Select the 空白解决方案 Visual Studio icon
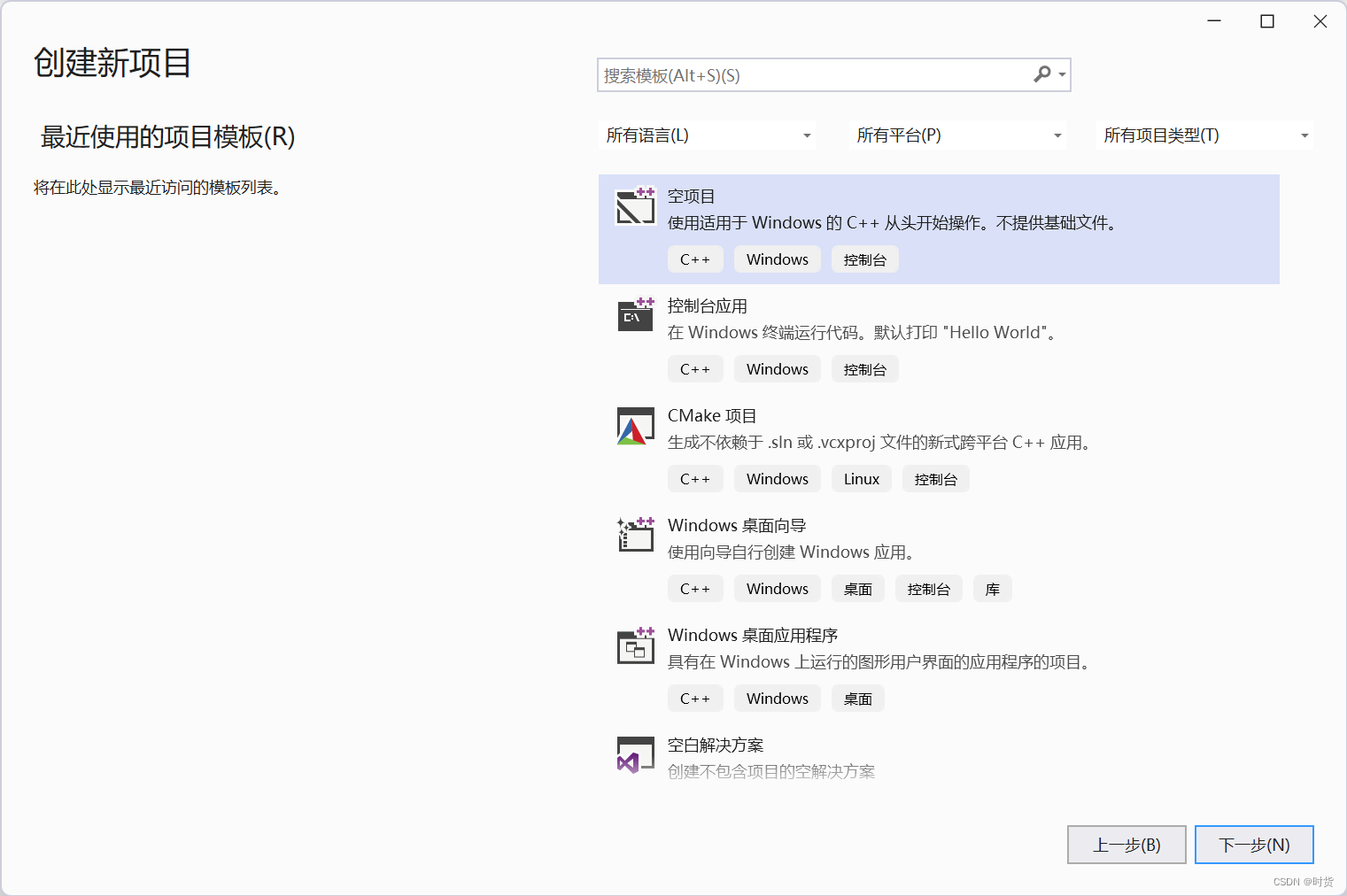 coord(635,755)
